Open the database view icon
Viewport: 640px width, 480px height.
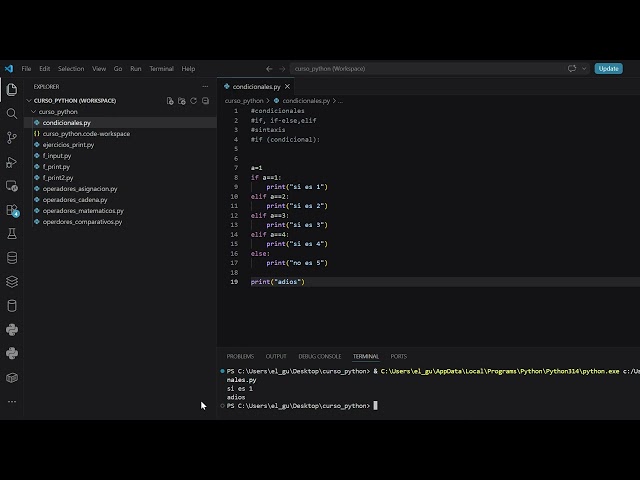[x=12, y=258]
